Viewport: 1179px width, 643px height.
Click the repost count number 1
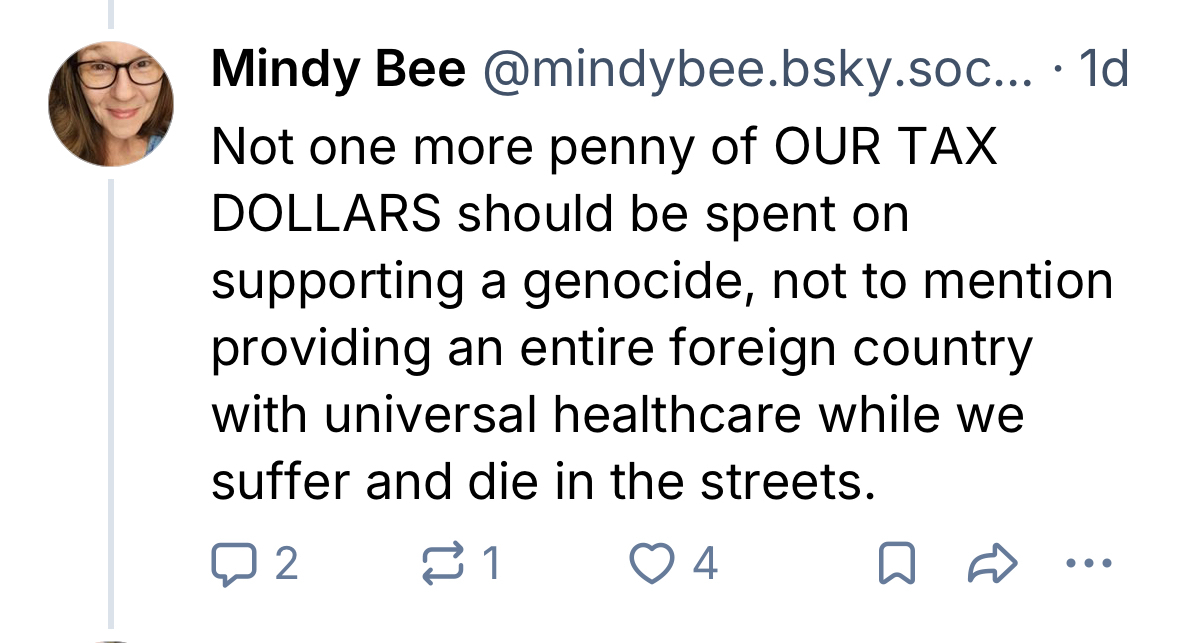pyautogui.click(x=491, y=566)
